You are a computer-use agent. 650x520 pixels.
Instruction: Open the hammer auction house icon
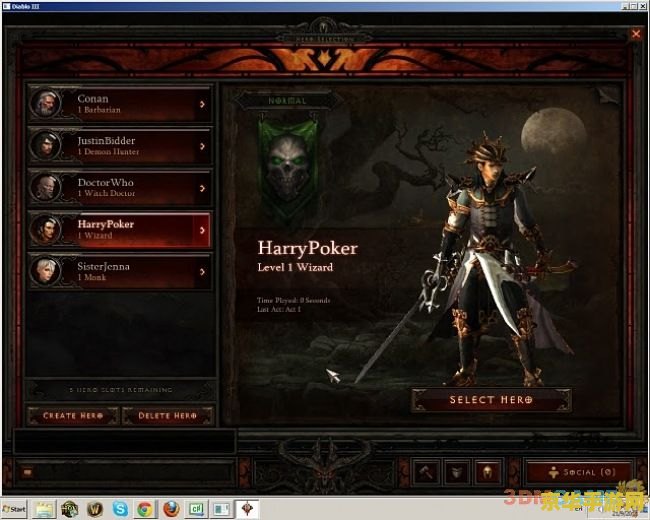pyautogui.click(x=425, y=472)
